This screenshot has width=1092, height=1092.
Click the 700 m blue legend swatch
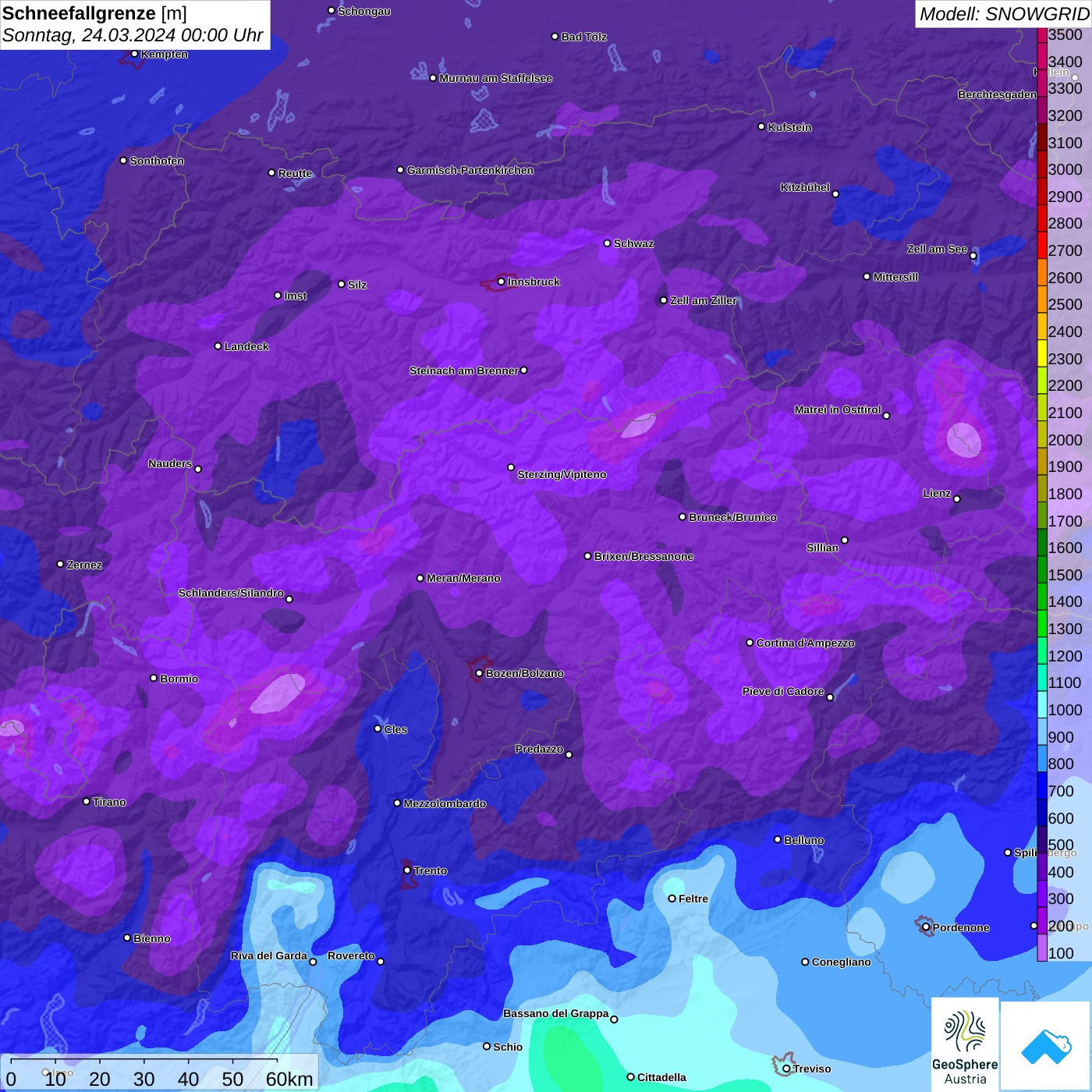pyautogui.click(x=1042, y=785)
